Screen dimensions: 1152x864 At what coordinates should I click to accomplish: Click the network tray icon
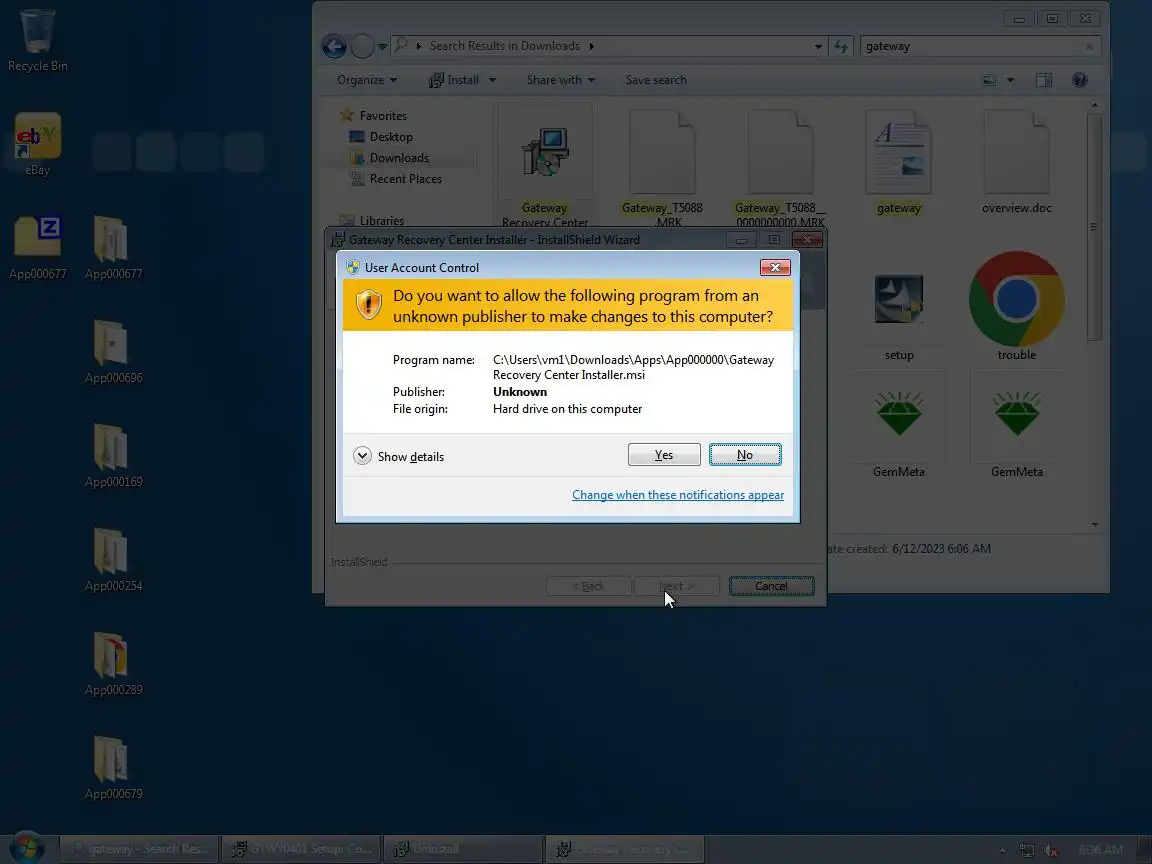pos(1026,850)
